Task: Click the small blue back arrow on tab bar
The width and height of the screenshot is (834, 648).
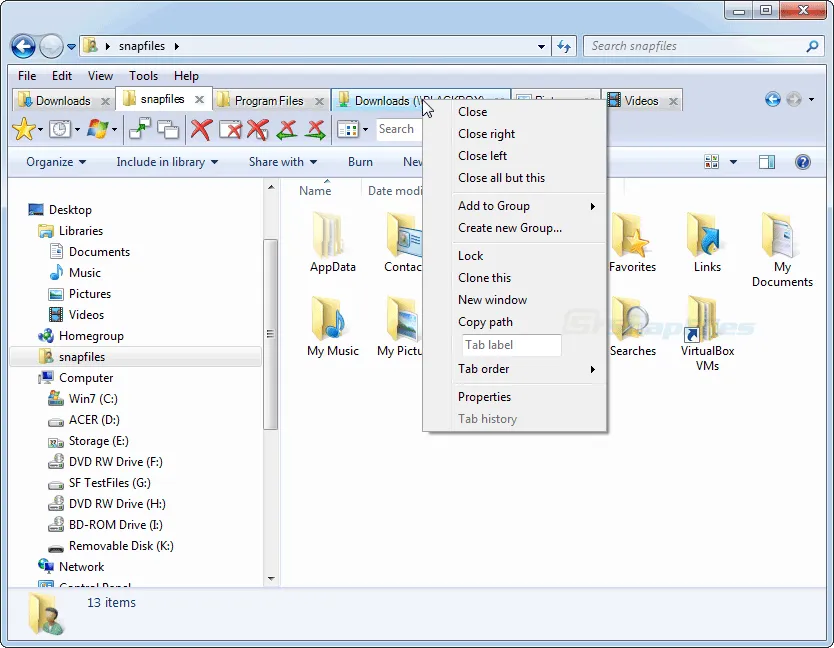Action: coord(773,99)
